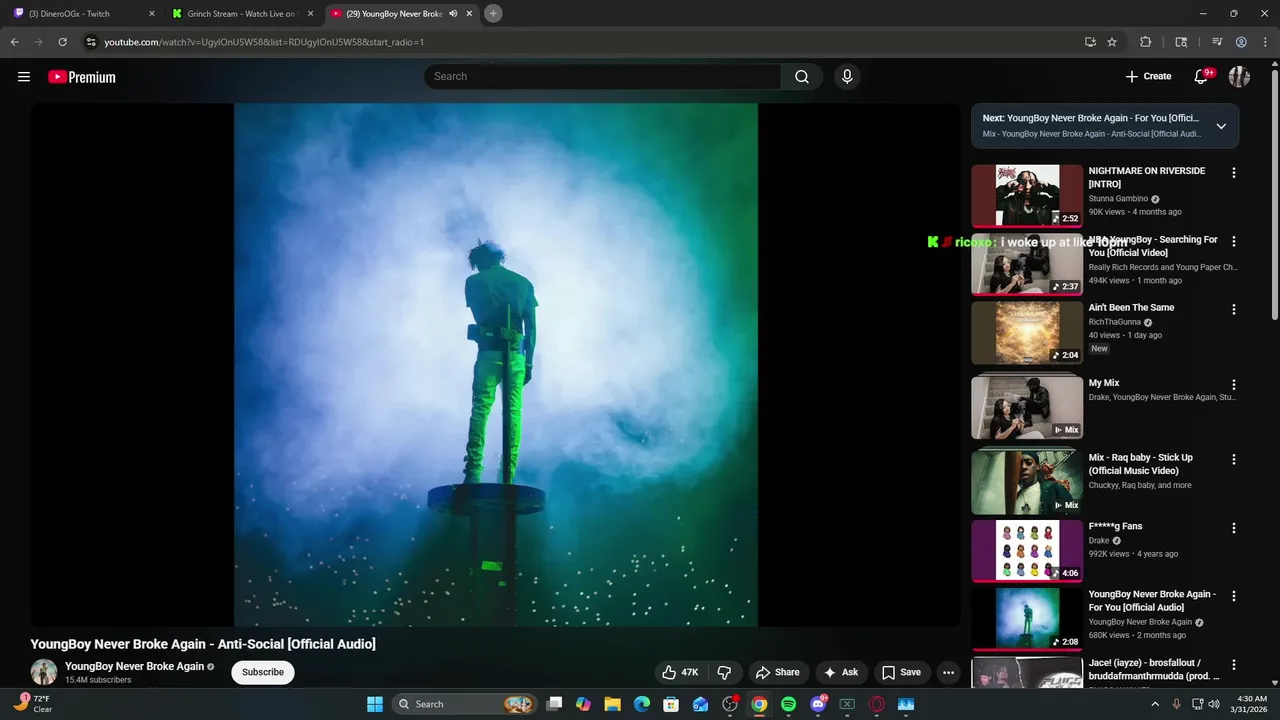Open YouTube notifications bell
This screenshot has height=720, width=1280.
[x=1202, y=77]
